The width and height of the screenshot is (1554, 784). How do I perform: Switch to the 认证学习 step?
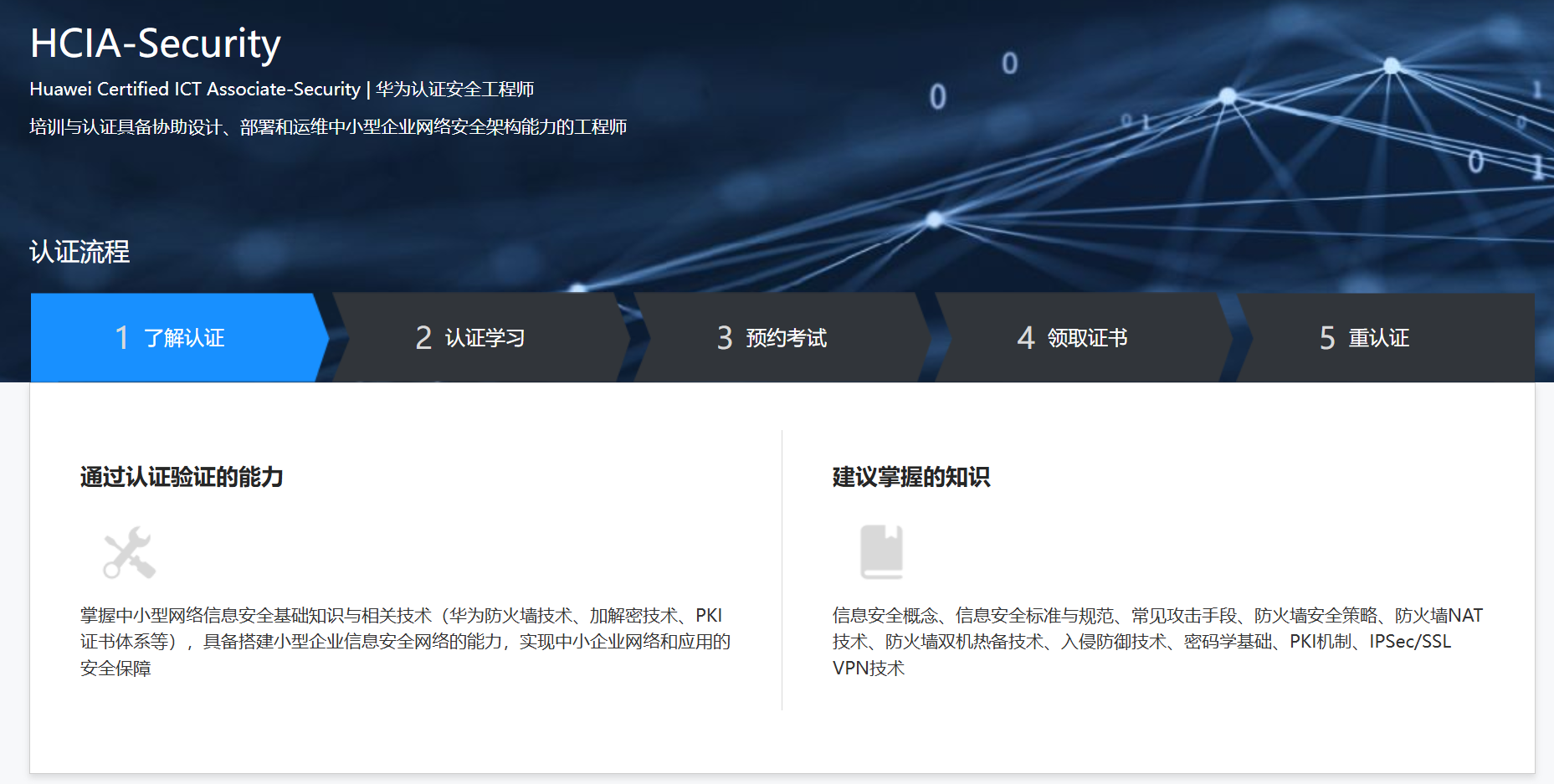[480, 337]
